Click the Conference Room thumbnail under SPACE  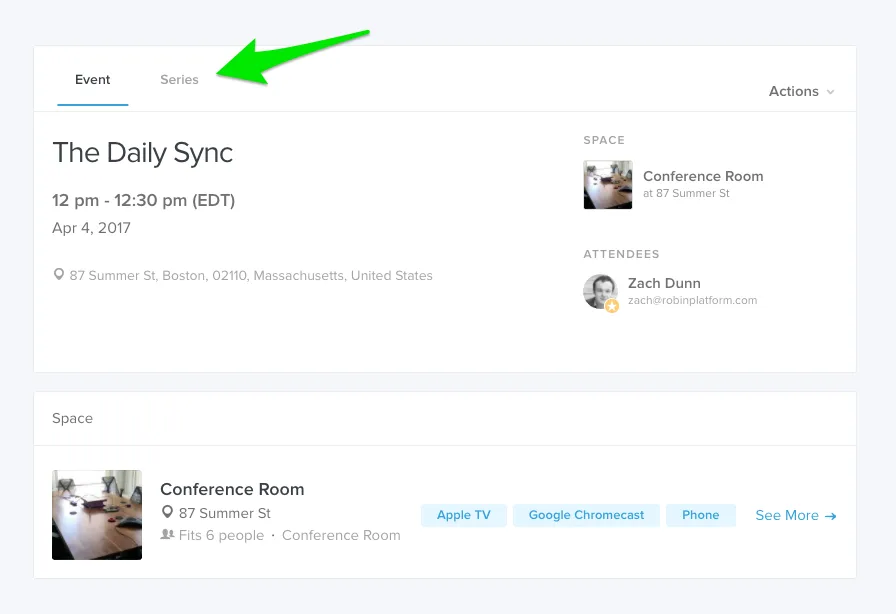coord(607,185)
